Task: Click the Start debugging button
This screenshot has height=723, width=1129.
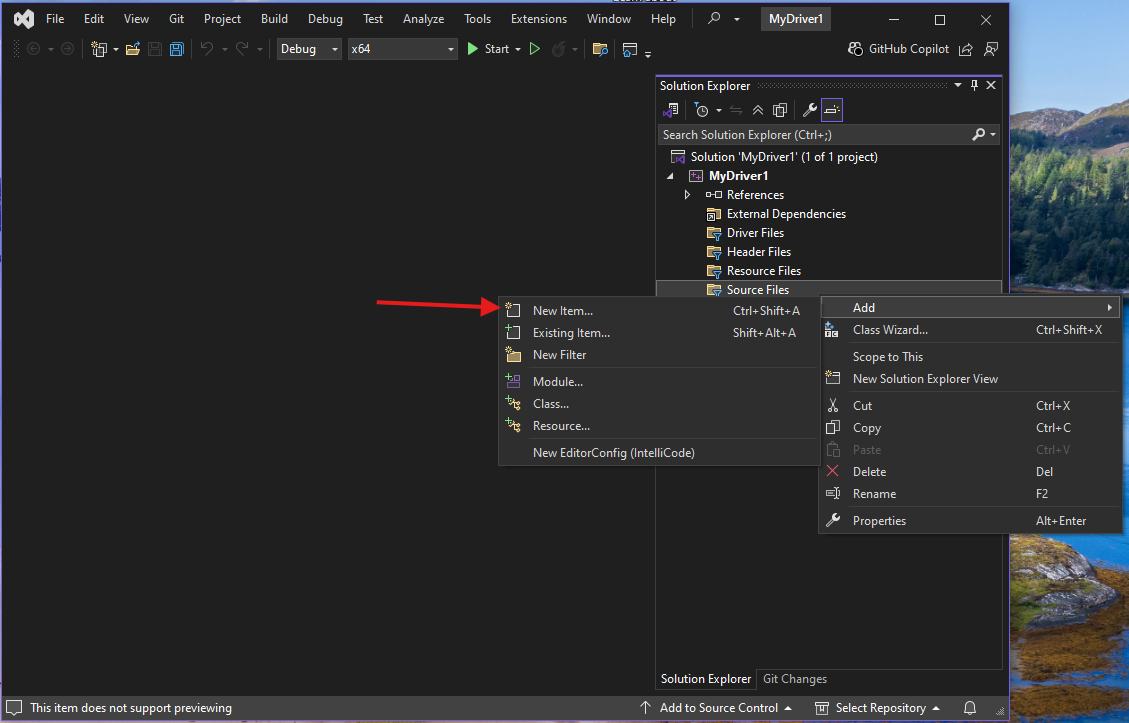Action: coord(487,49)
